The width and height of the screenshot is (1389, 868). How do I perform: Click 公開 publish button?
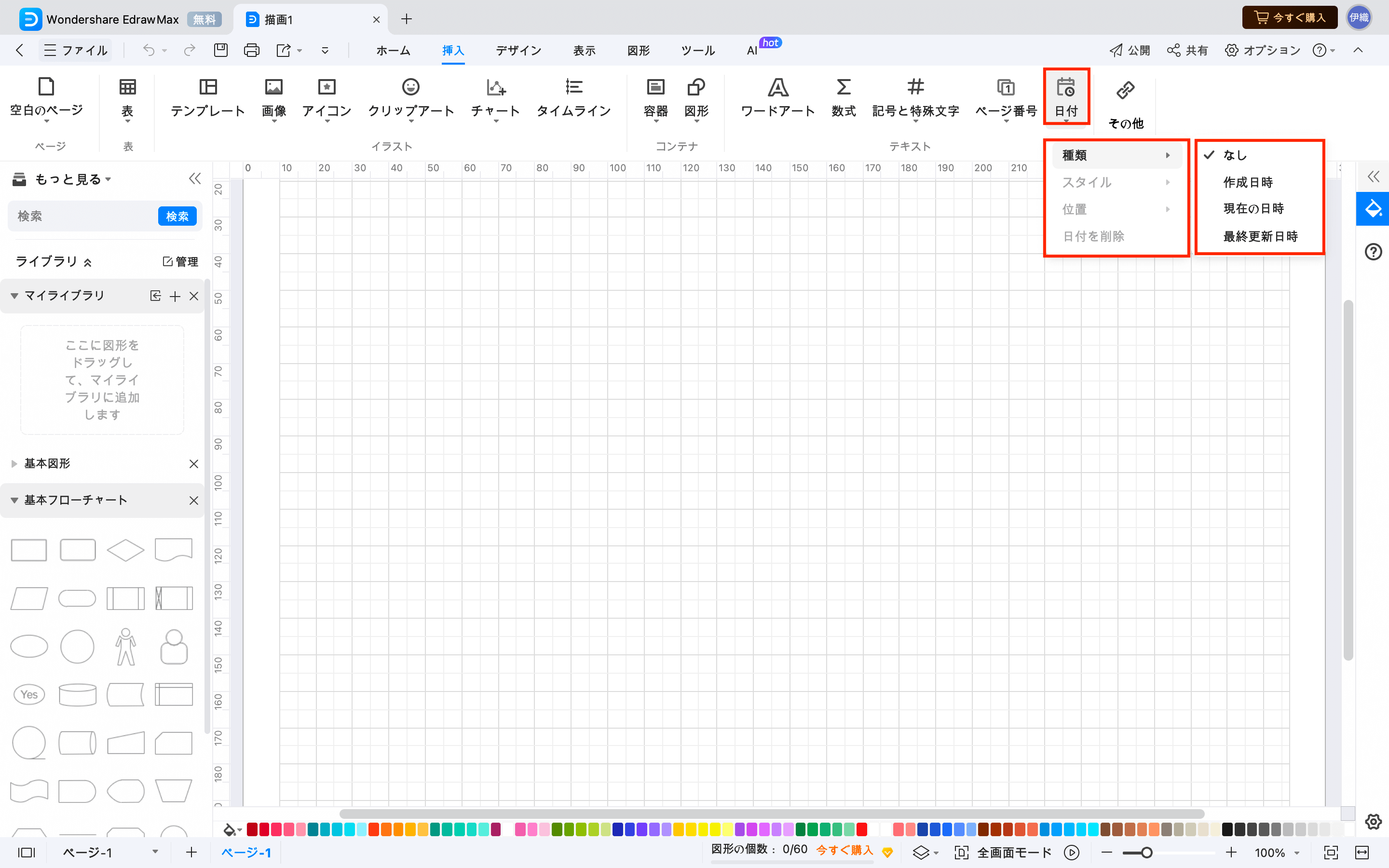point(1129,51)
